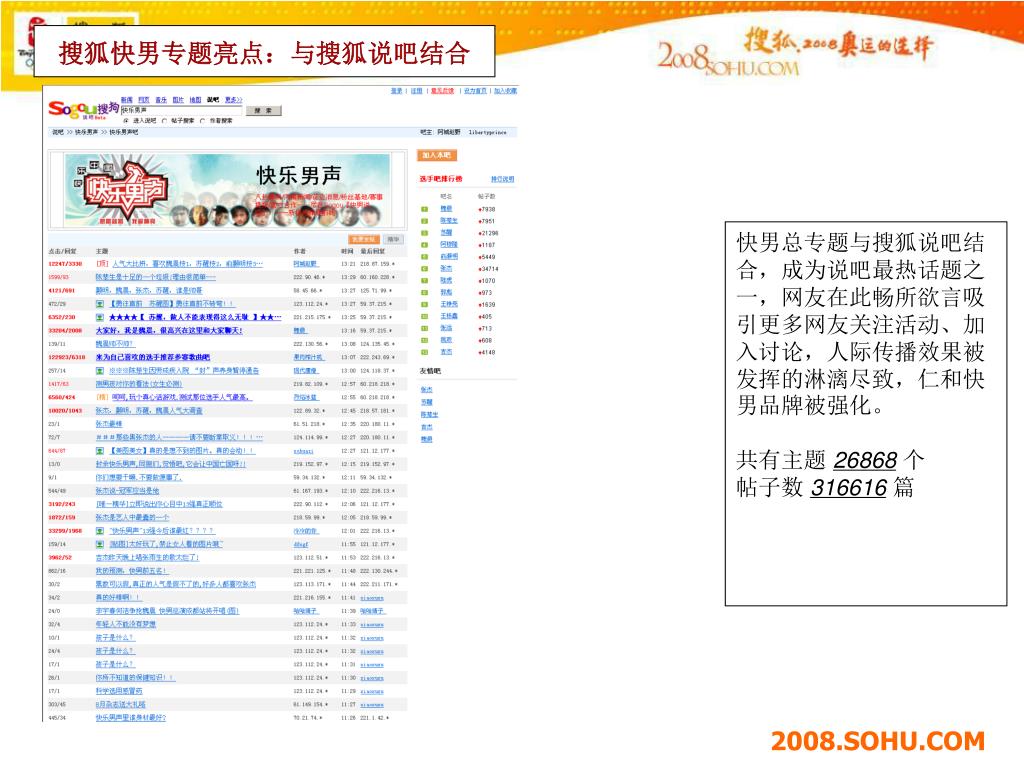This screenshot has height=768, width=1024.
Task: Switch to the 网页 search tab
Action: [x=144, y=100]
